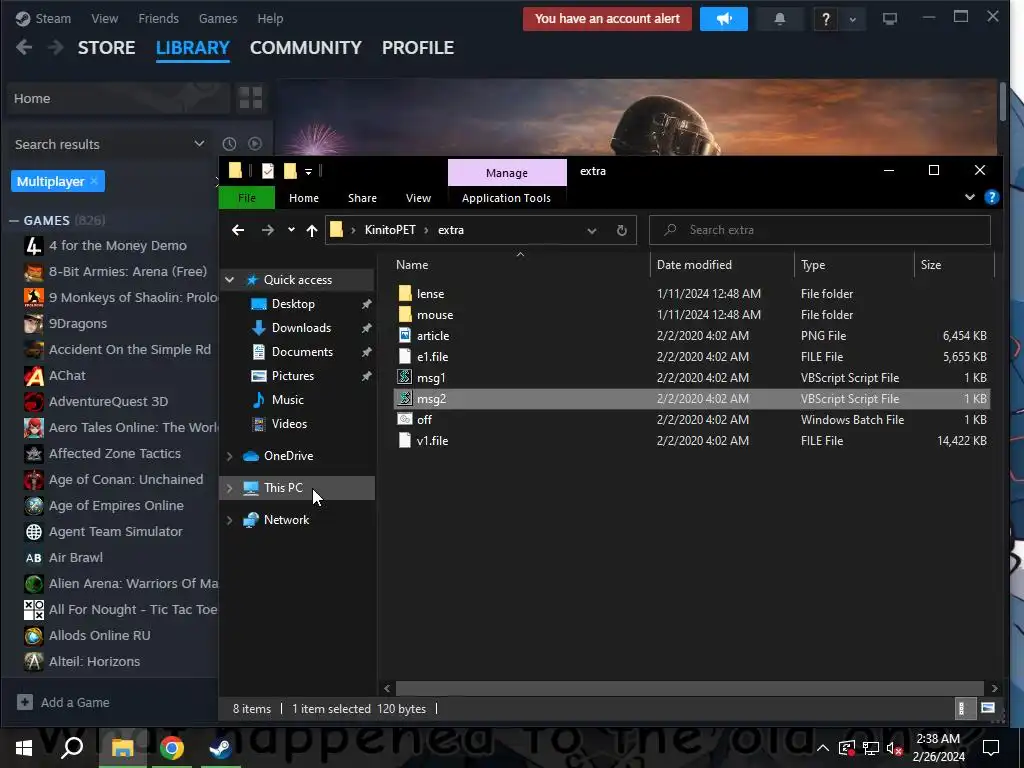
Task: Open the File ribbon tab
Action: [247, 198]
